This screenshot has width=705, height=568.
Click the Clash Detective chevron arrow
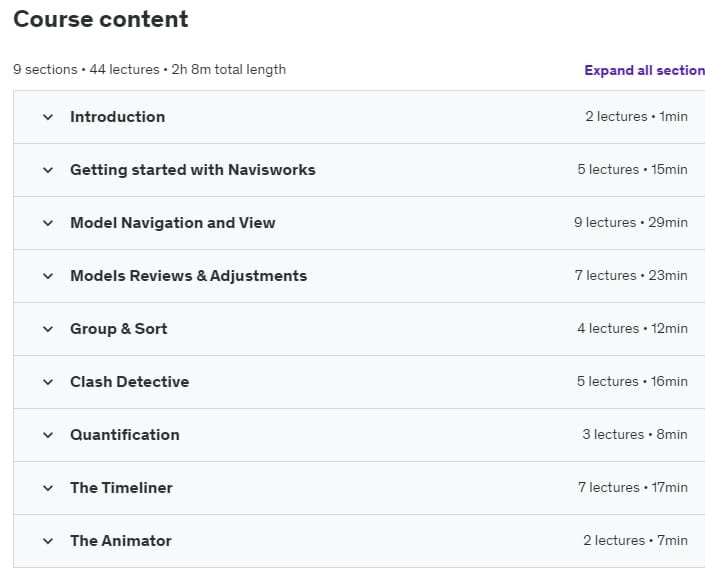click(x=48, y=383)
